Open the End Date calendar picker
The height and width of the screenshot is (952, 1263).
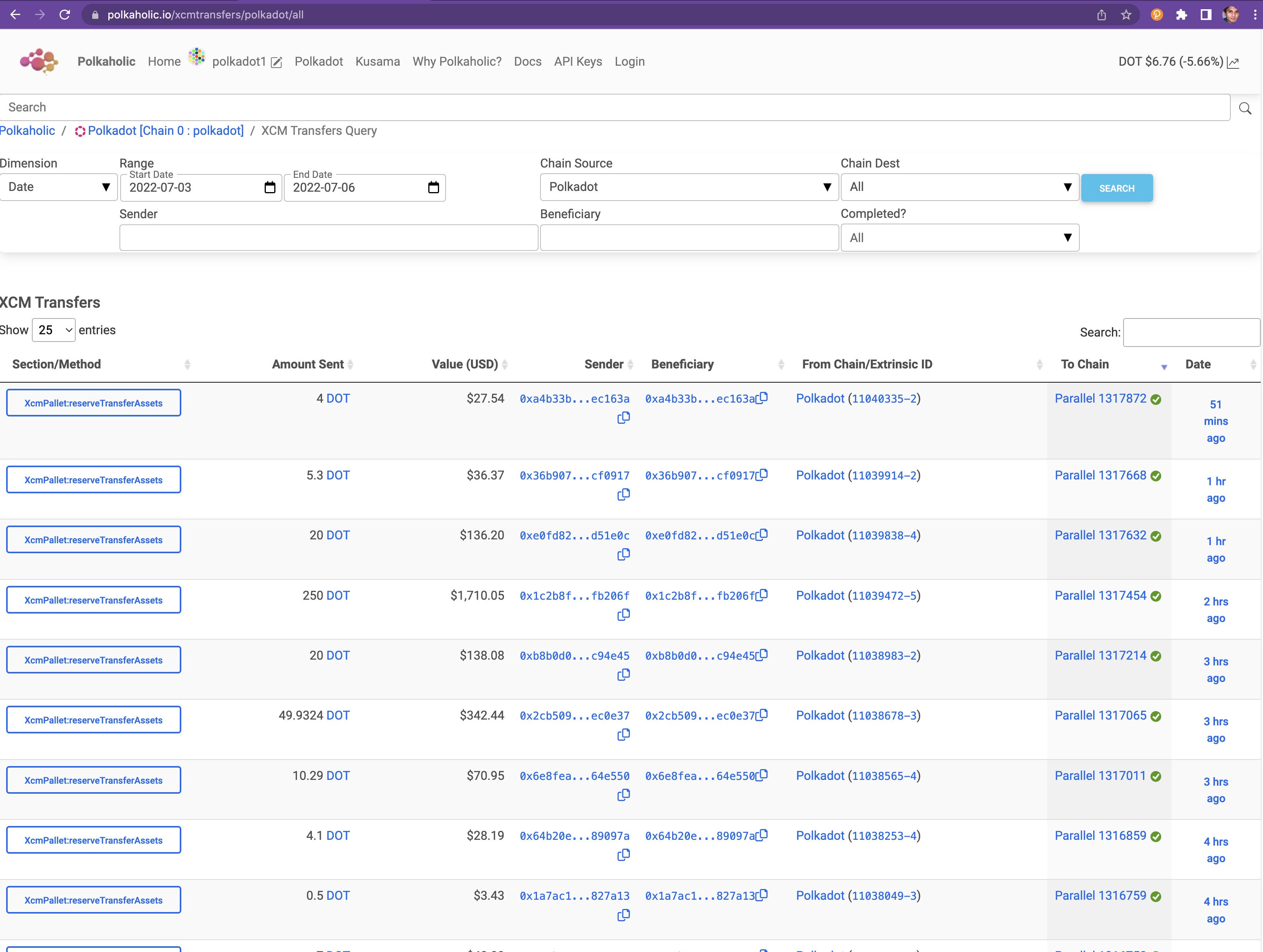tap(433, 187)
